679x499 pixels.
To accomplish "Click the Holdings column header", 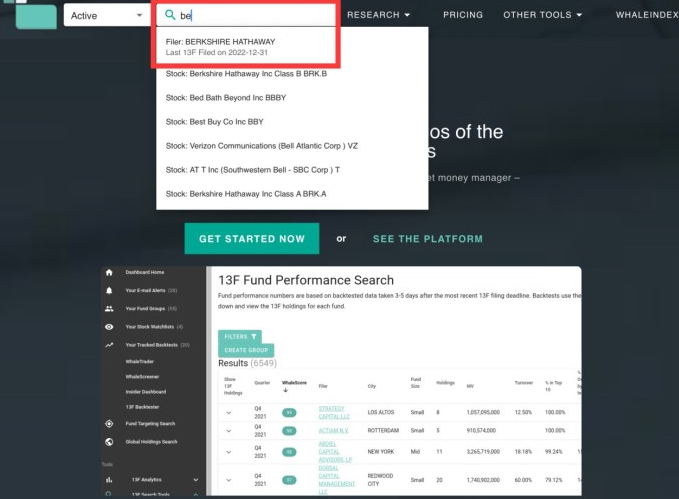I will [445, 383].
